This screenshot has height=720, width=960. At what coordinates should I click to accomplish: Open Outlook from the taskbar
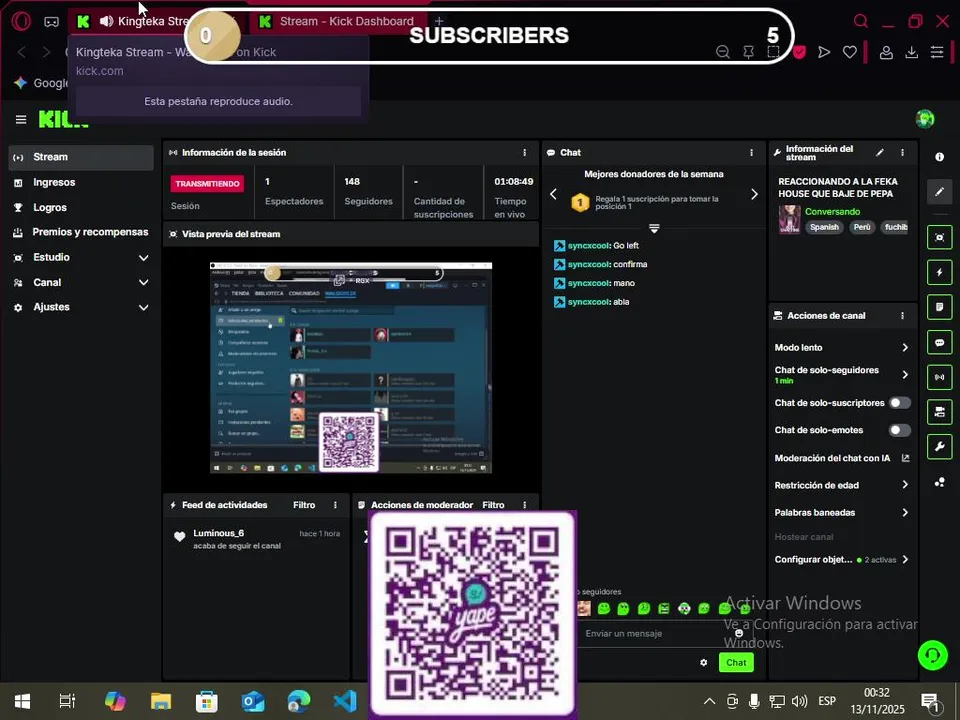click(x=253, y=701)
